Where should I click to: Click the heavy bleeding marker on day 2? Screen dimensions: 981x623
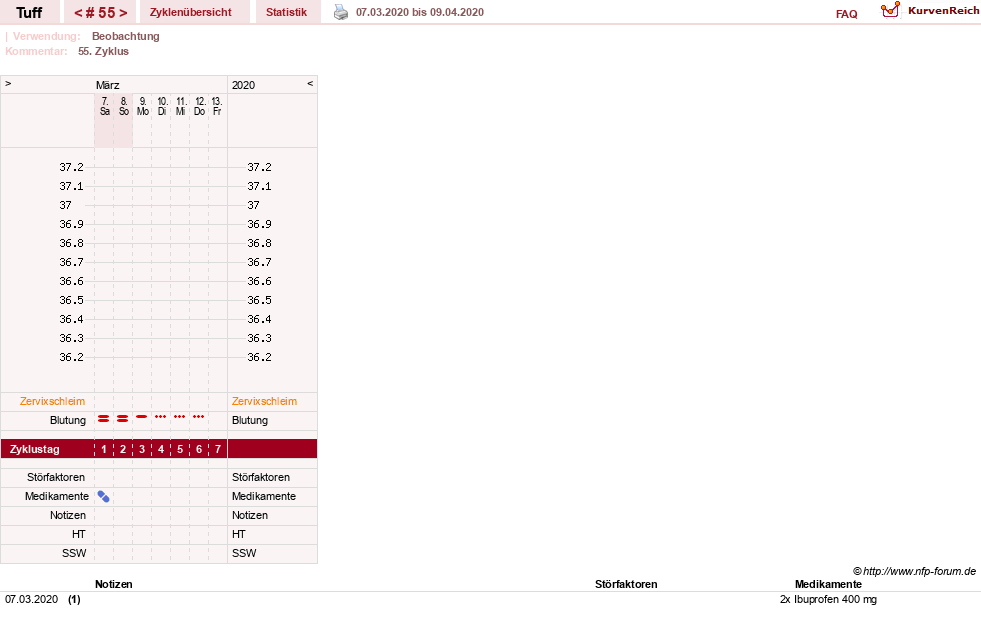coord(123,418)
